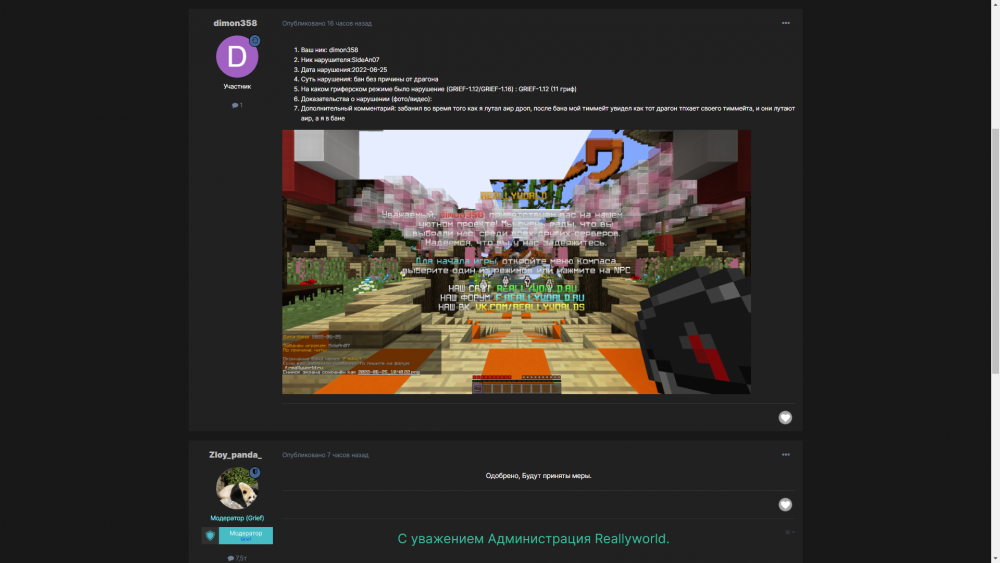Screen dimensions: 1000x563
Task: Open options menu on dimon358's post
Action: click(786, 23)
